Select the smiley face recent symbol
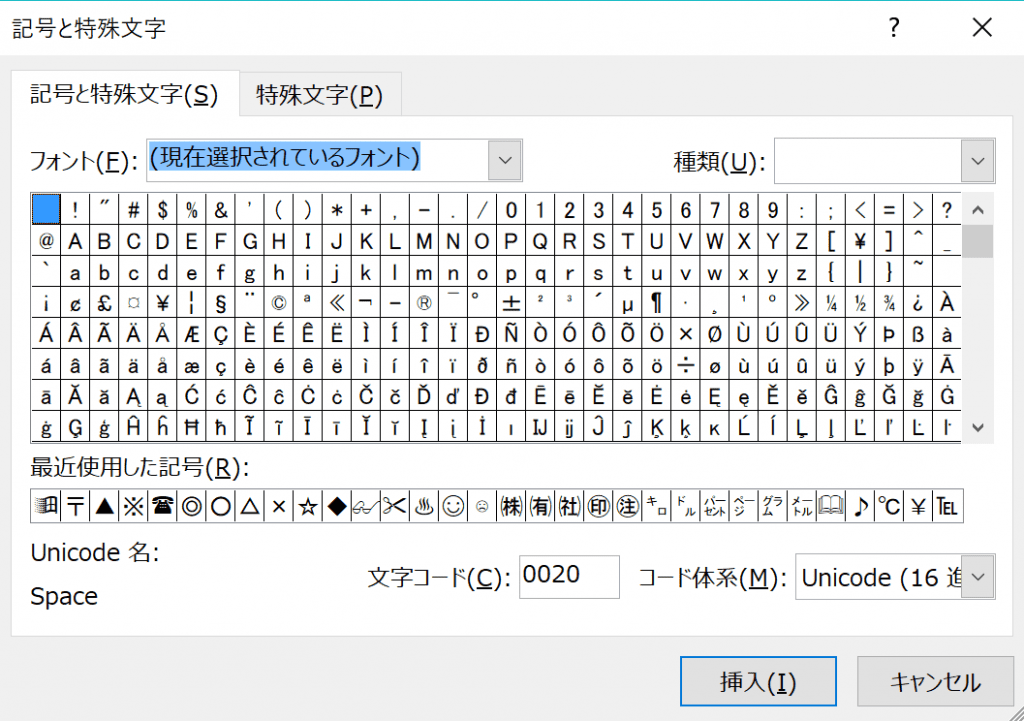 453,507
